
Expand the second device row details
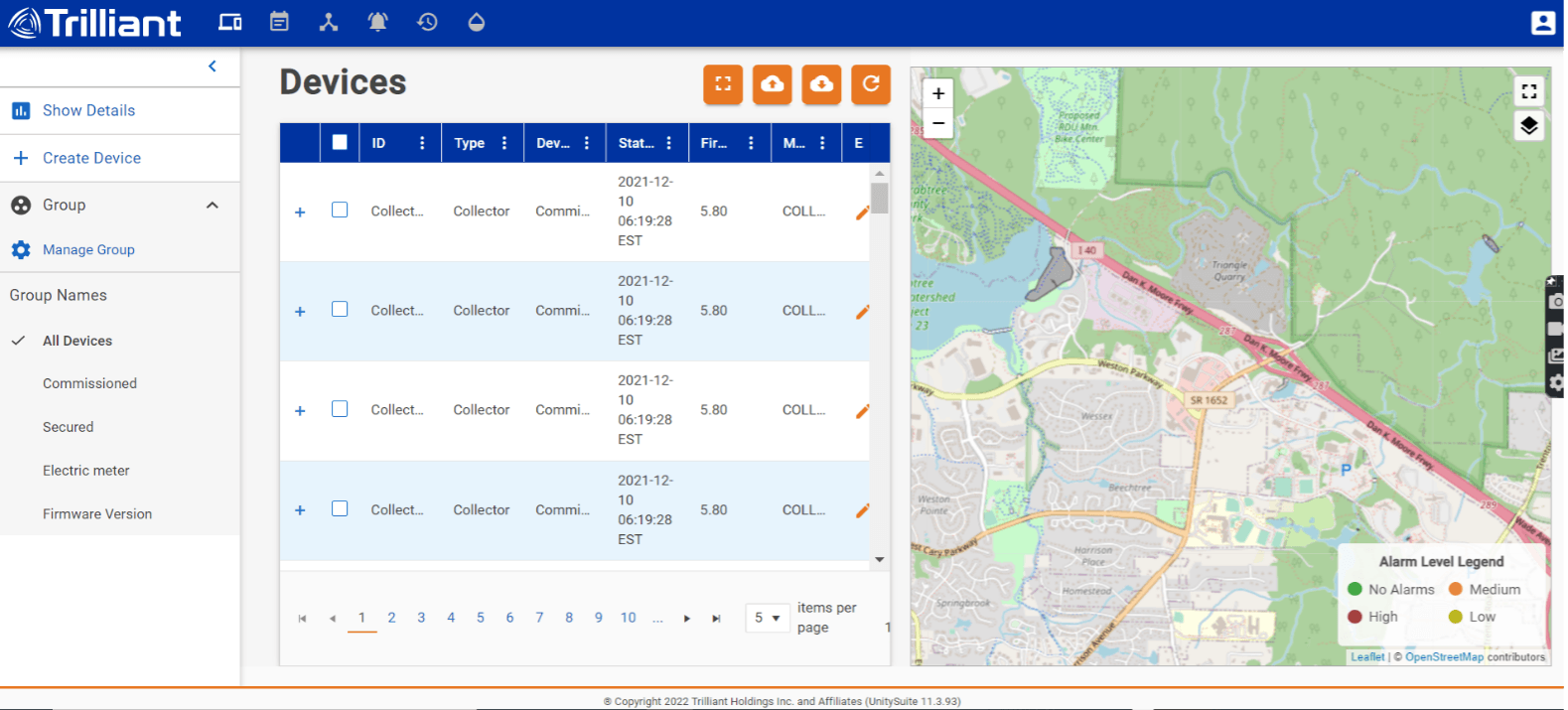click(x=300, y=312)
